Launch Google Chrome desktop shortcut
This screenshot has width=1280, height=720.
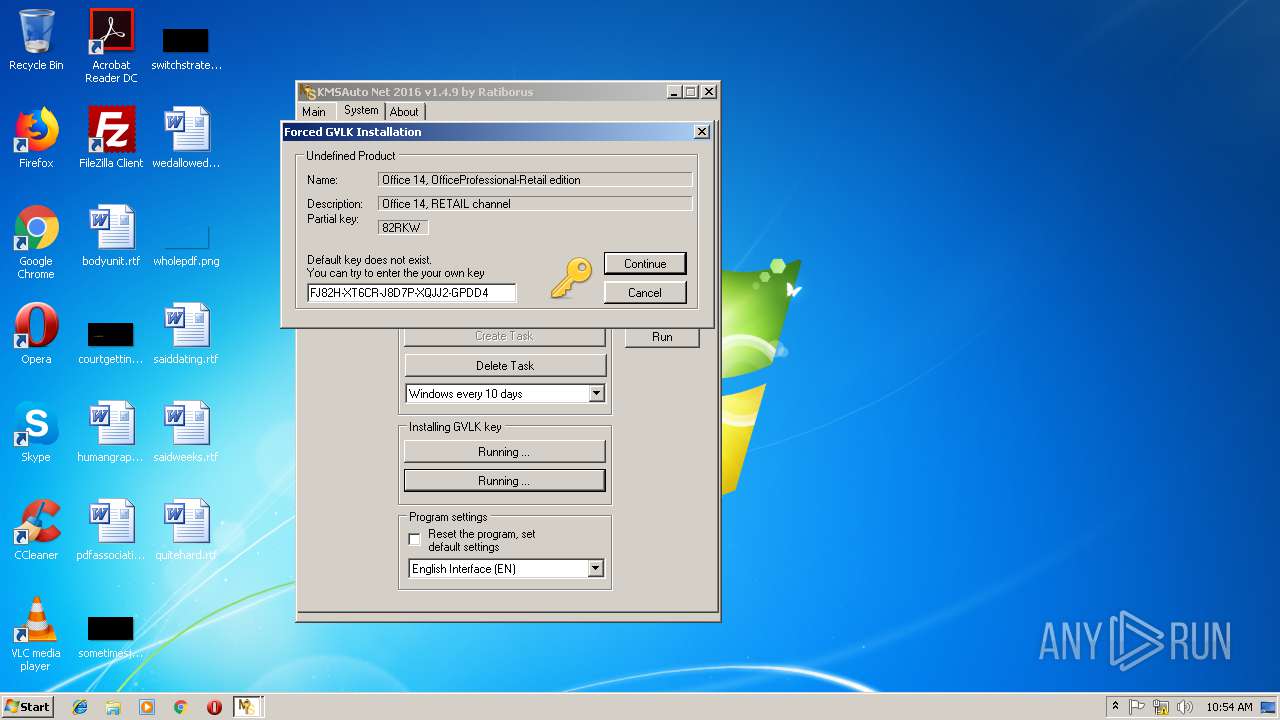coord(36,242)
